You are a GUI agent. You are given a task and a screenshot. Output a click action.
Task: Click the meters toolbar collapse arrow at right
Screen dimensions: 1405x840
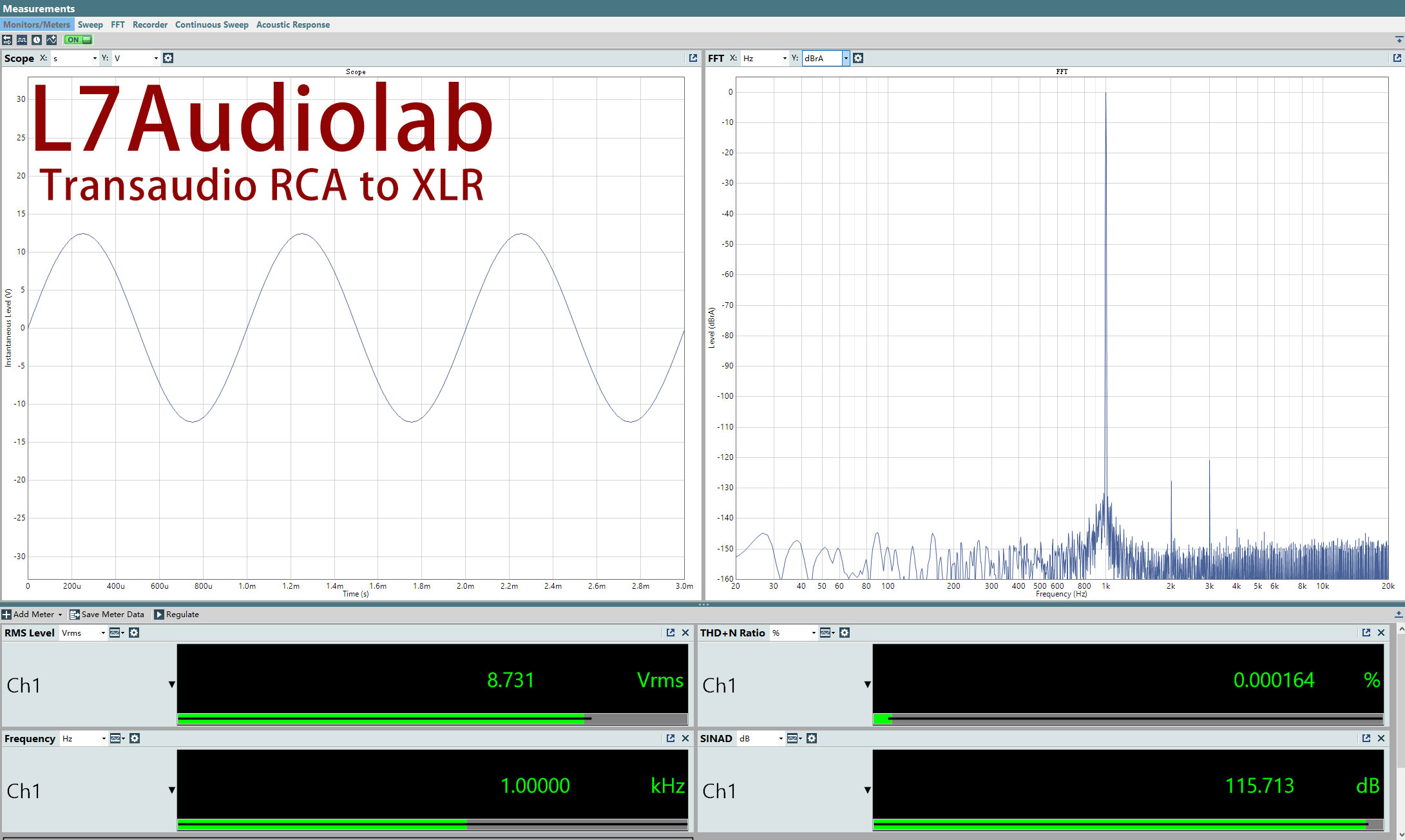1399,615
